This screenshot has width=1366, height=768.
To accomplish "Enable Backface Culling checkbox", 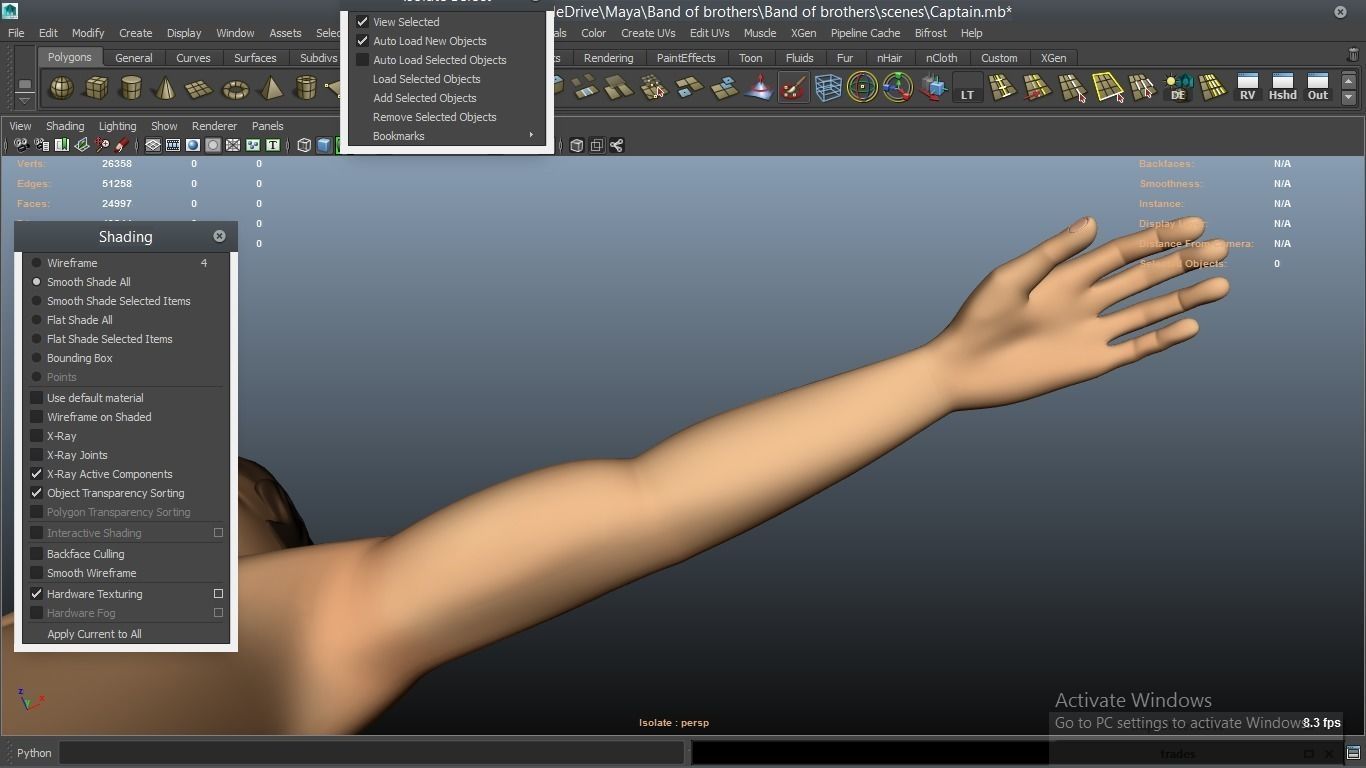I will coord(37,554).
